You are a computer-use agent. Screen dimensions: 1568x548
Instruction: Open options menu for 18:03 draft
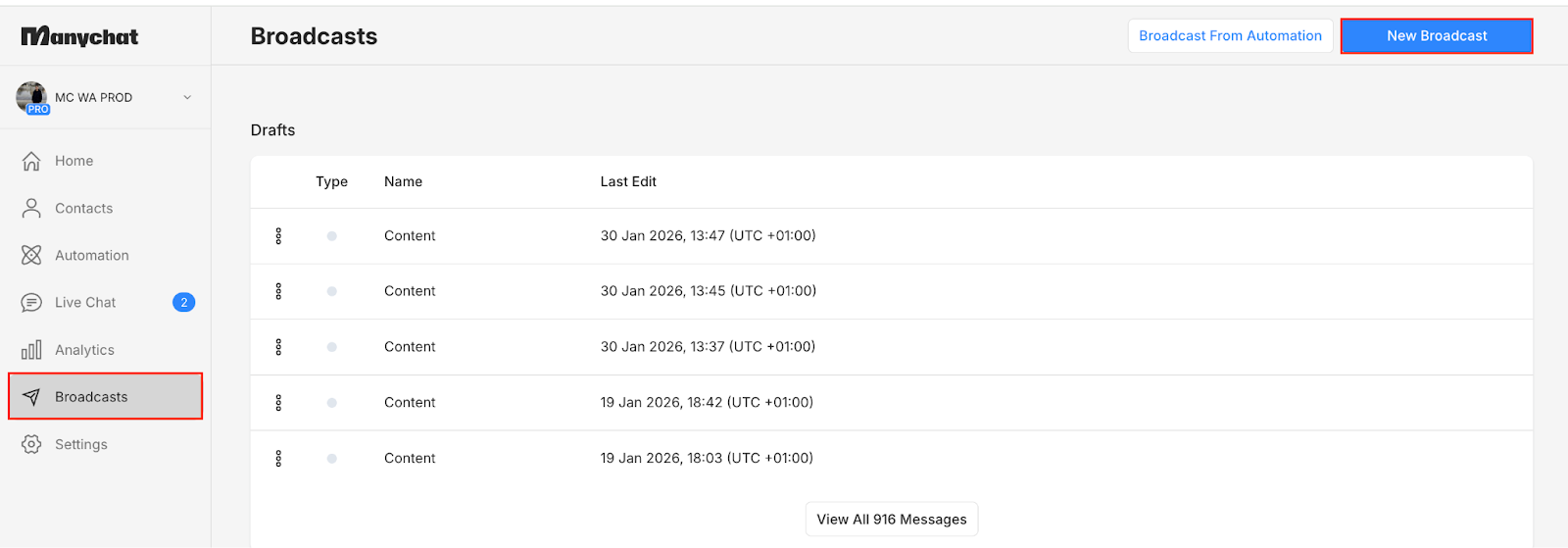coord(278,458)
